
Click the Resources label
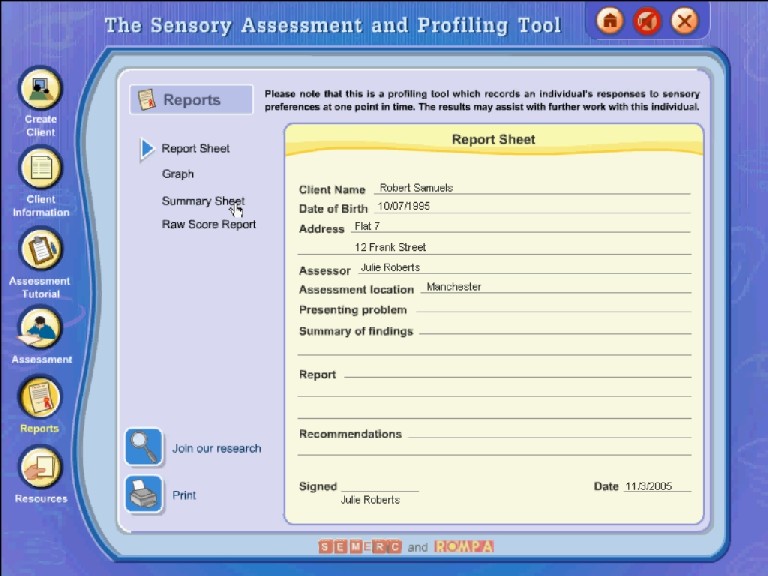click(x=41, y=499)
